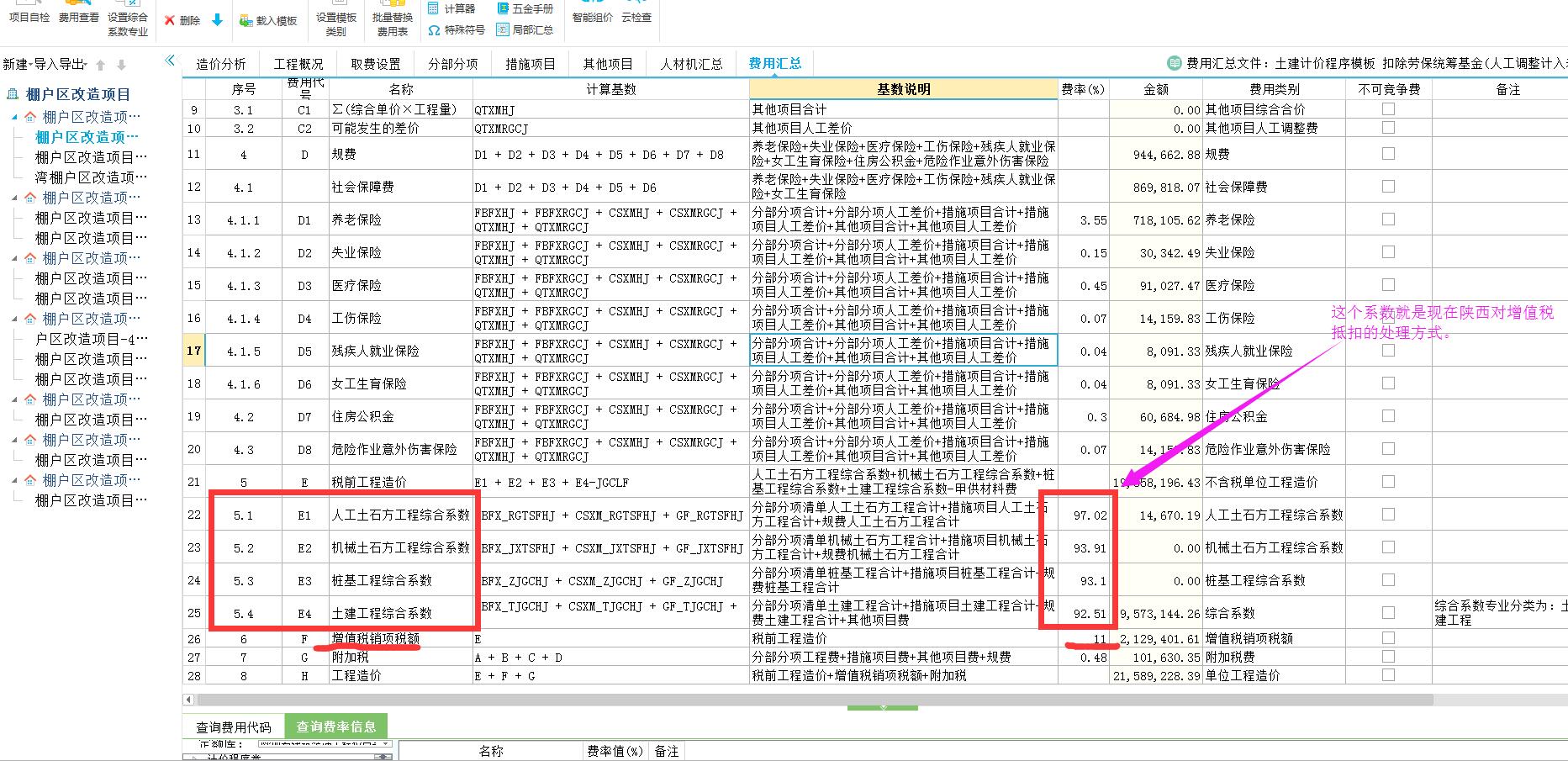Viewport: 1568px width, 761px height.
Task: Toggle 不可竞争费 checkbox for 失业保险 row
Action: 1388,252
